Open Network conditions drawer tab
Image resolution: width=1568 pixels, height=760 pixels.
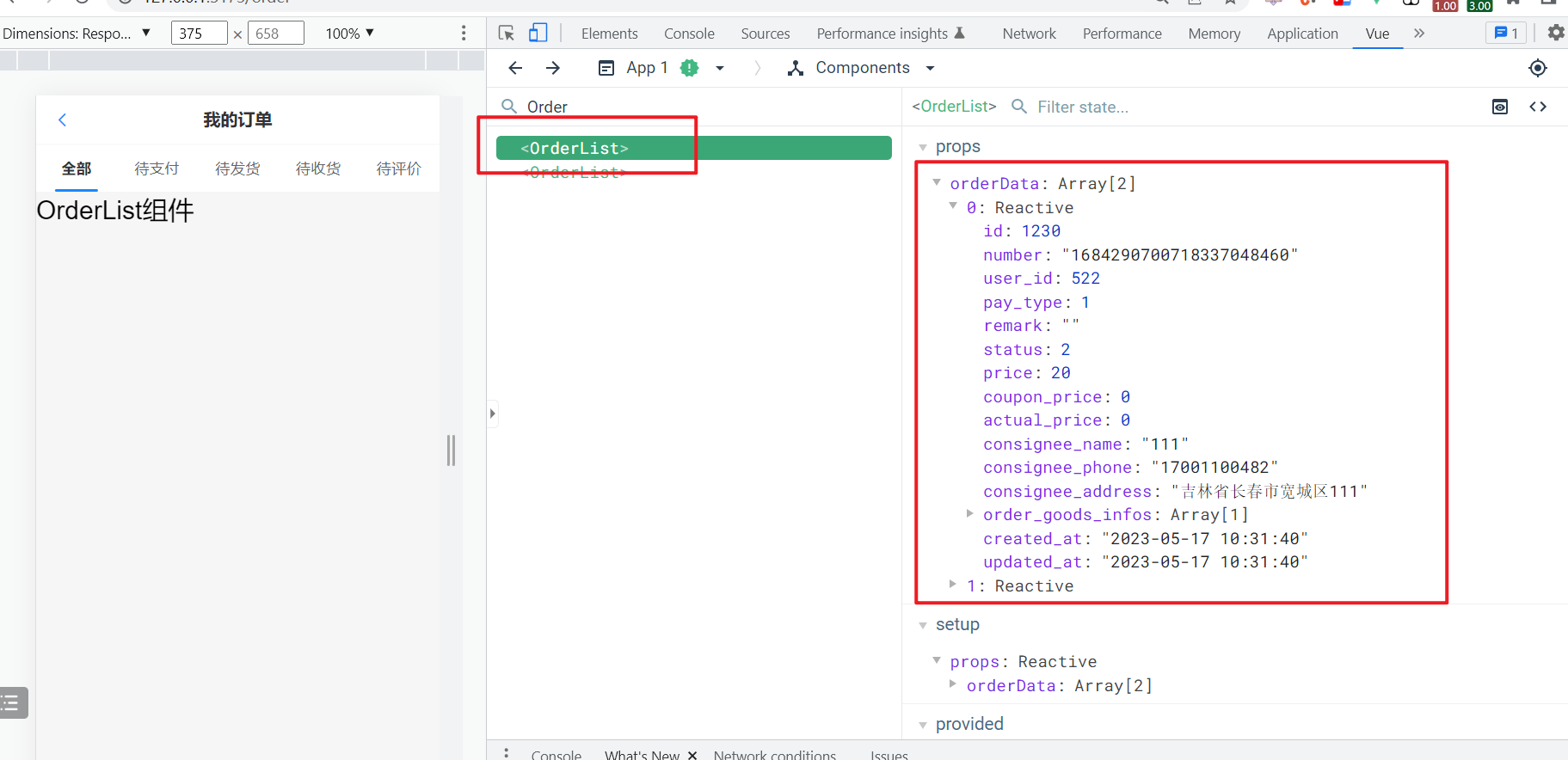point(774,754)
